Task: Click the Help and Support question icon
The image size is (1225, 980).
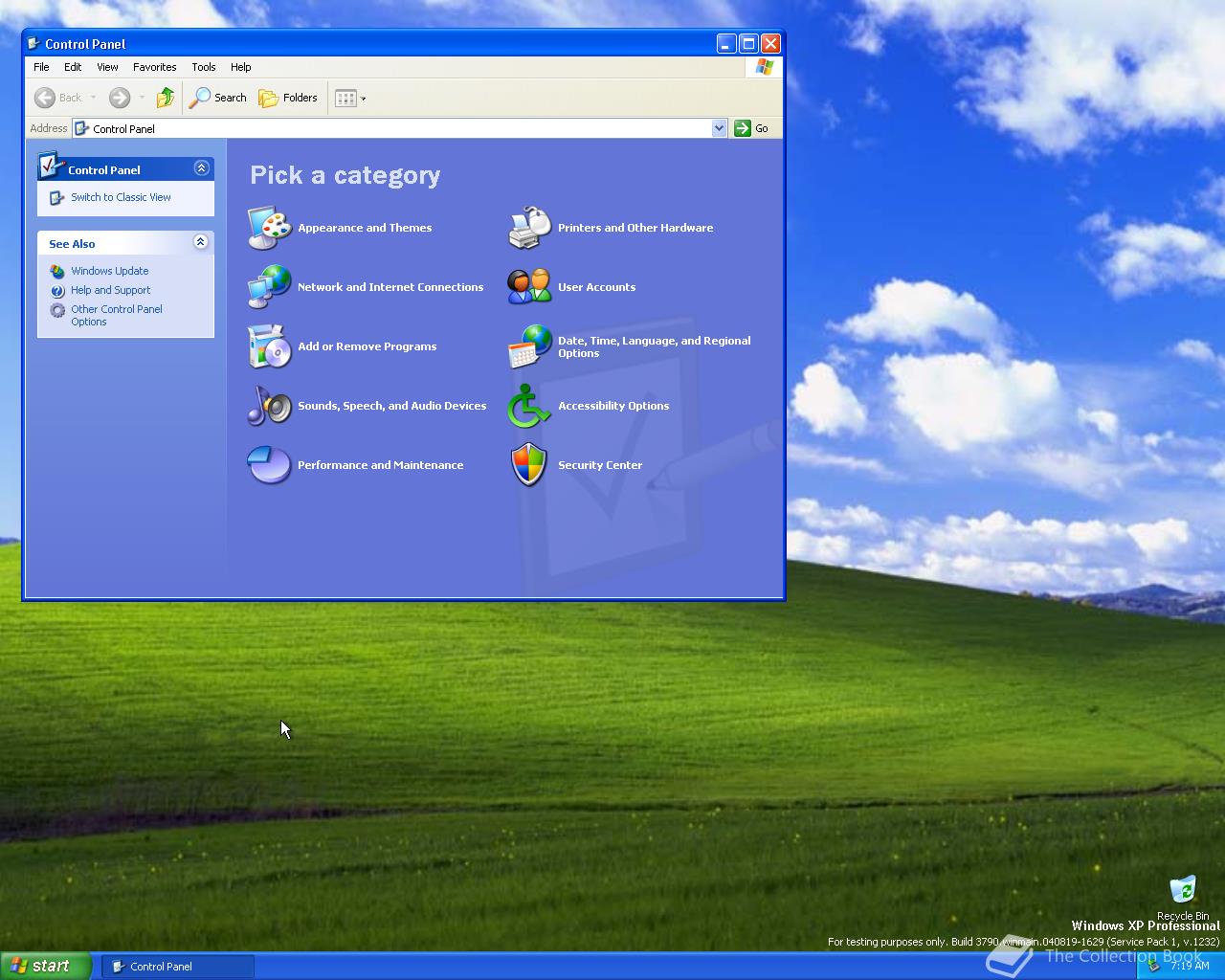Action: 57,291
